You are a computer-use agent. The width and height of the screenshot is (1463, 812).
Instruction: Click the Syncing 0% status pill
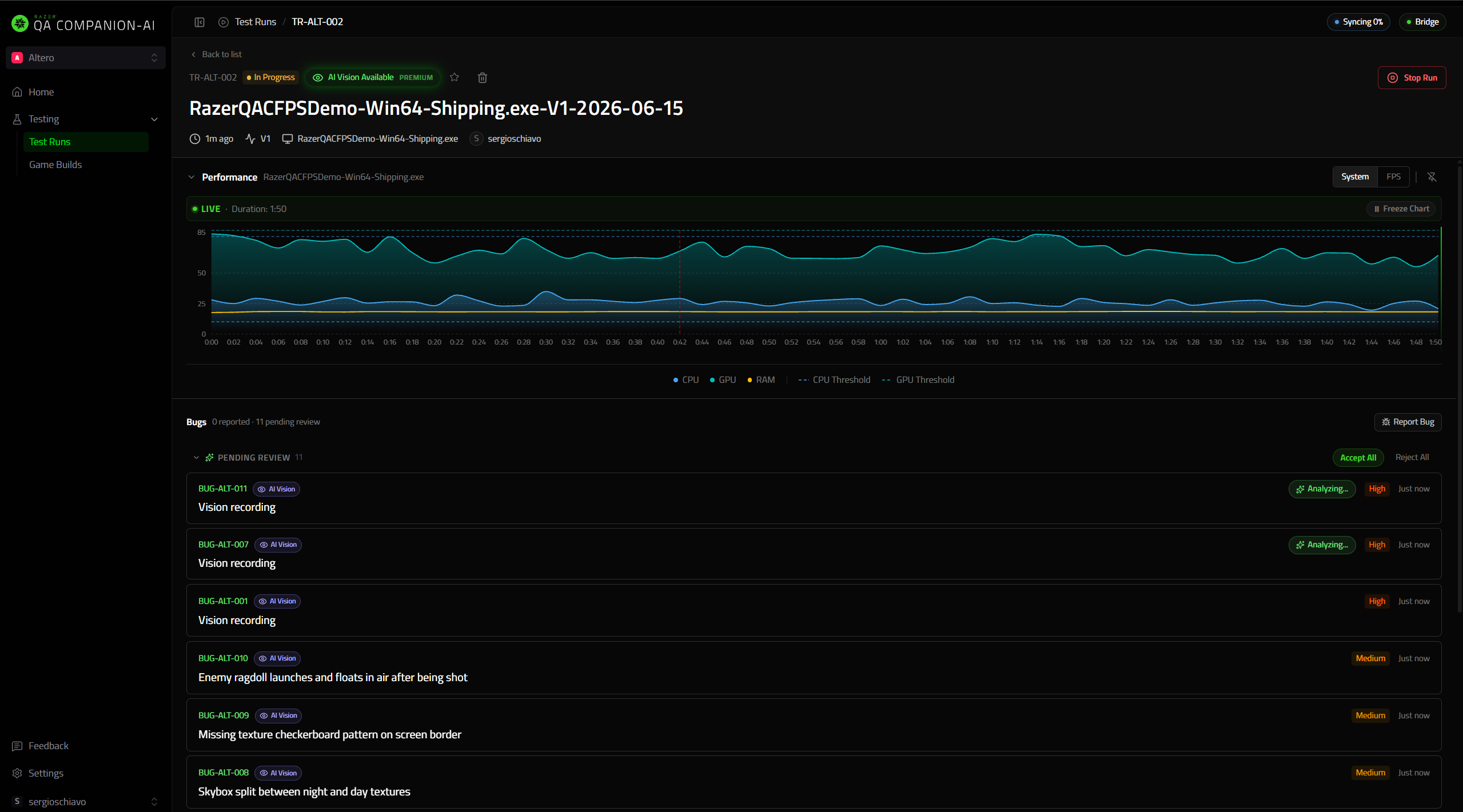click(1358, 22)
